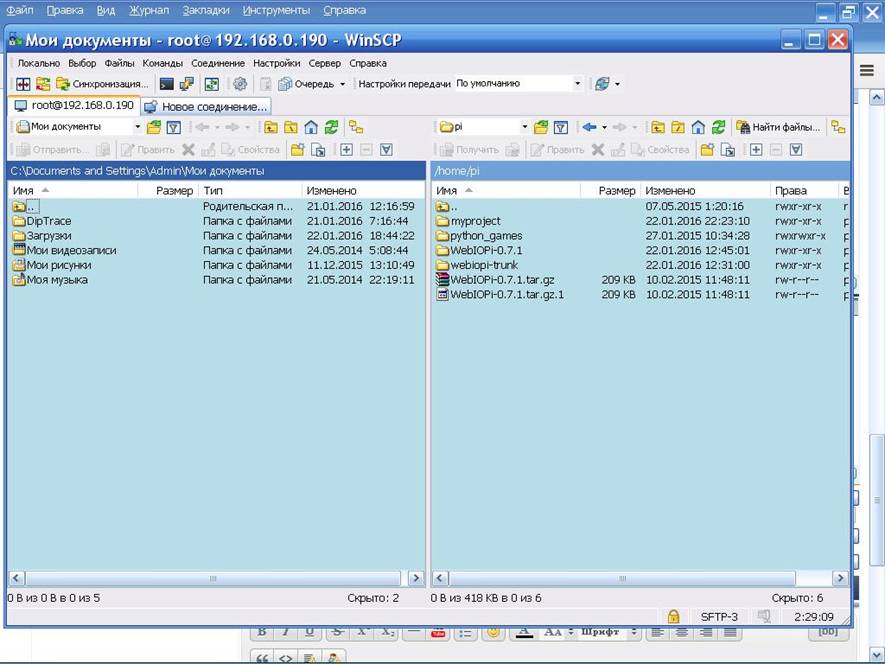Open the По умолчанию transfer settings combo
885x664 pixels.
pyautogui.click(x=519, y=84)
